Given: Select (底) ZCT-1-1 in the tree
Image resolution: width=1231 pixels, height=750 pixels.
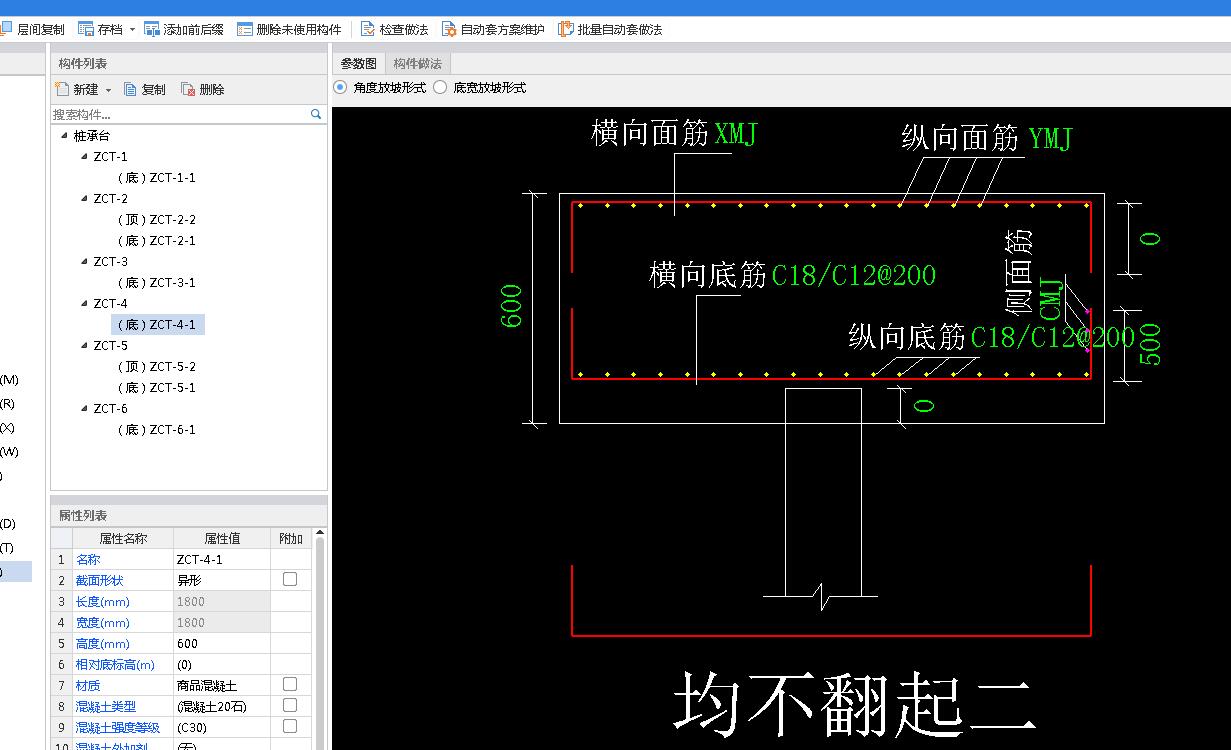Looking at the screenshot, I should point(157,177).
